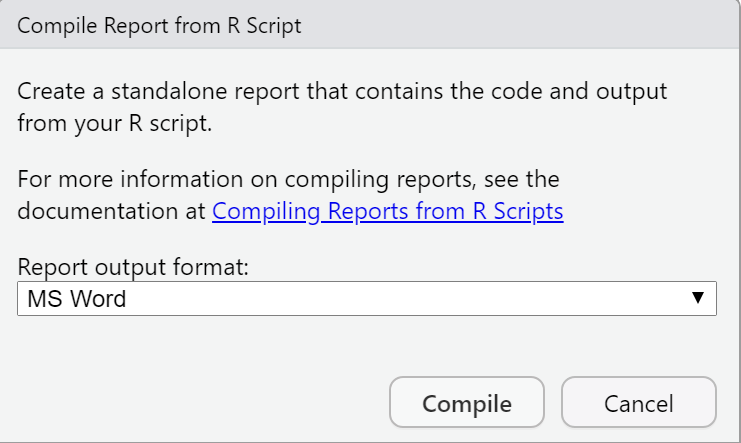View documentation on compiling reports
Image resolution: width=741 pixels, height=443 pixels.
coord(388,211)
